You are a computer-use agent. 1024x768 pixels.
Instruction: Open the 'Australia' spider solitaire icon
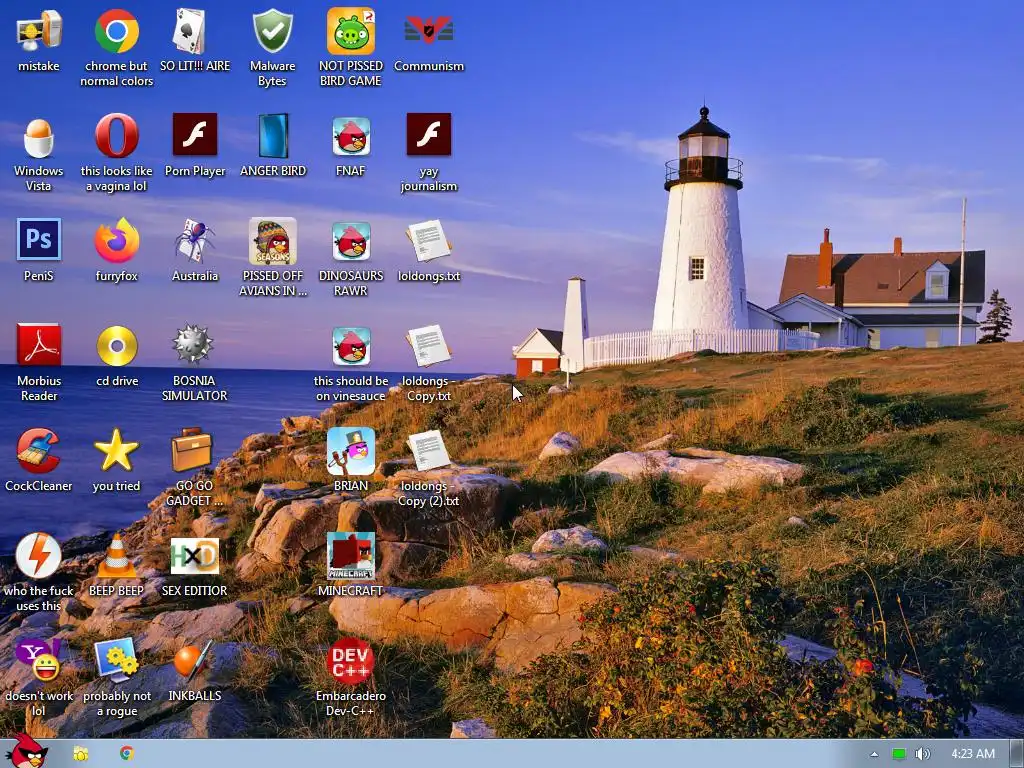tap(194, 241)
